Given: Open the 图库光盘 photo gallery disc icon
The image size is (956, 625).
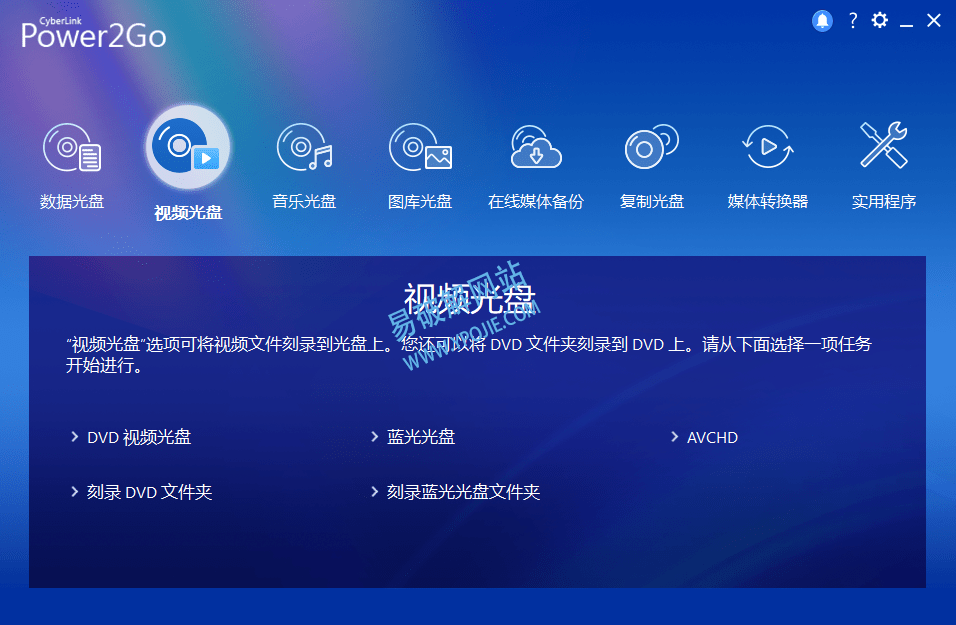Looking at the screenshot, I should 420,147.
